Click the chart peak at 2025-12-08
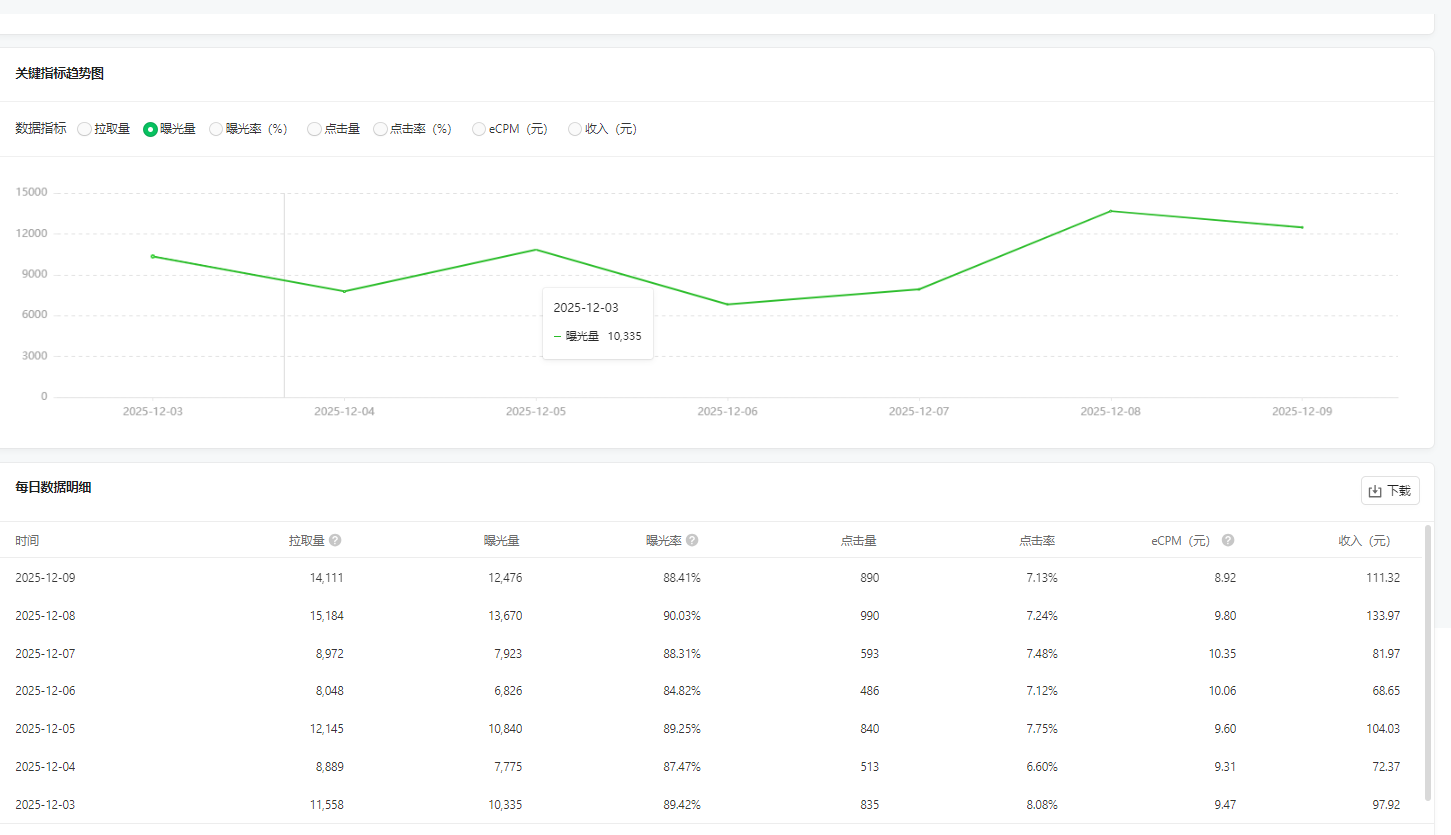This screenshot has height=835, width=1451. coord(1110,211)
